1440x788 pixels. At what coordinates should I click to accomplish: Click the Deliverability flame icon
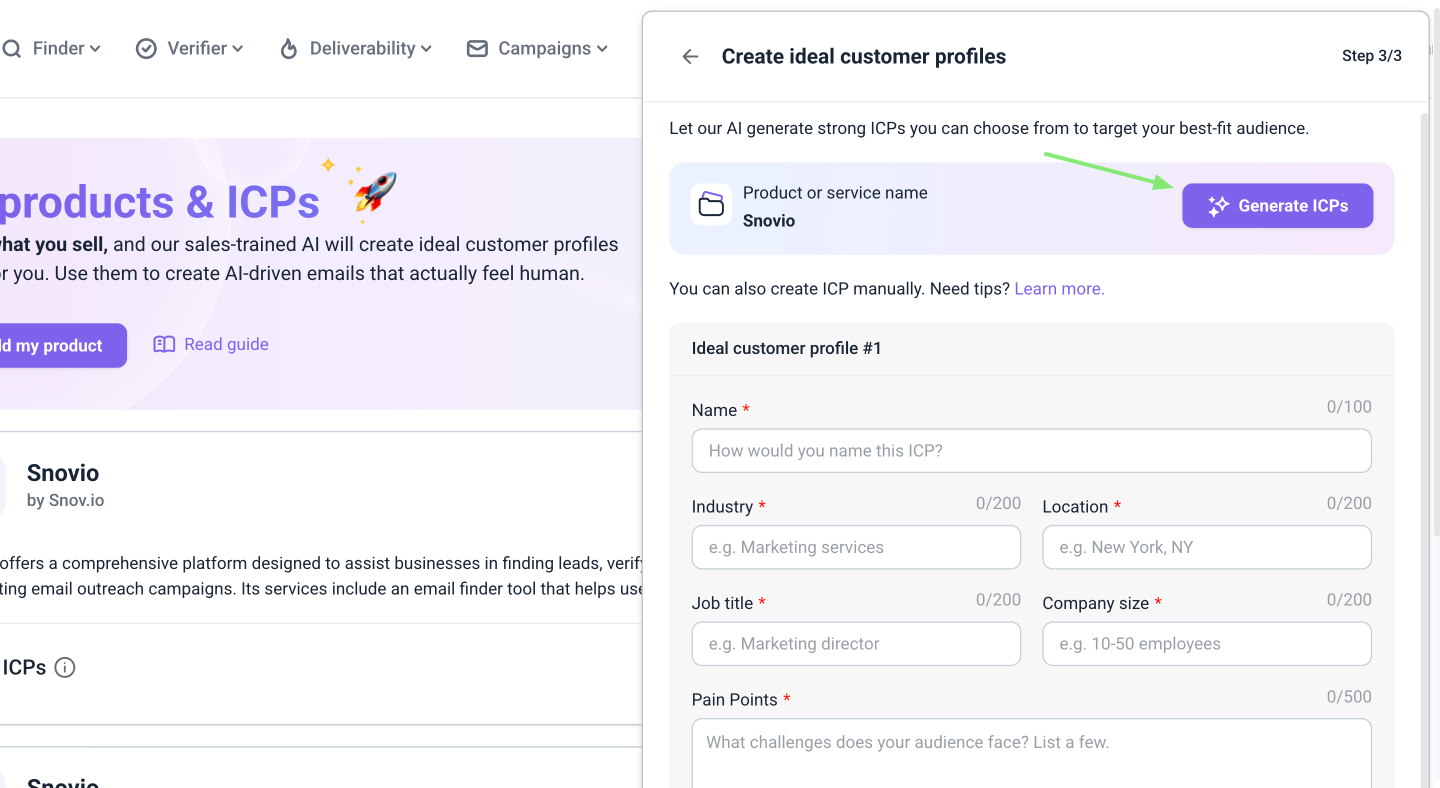(x=289, y=48)
